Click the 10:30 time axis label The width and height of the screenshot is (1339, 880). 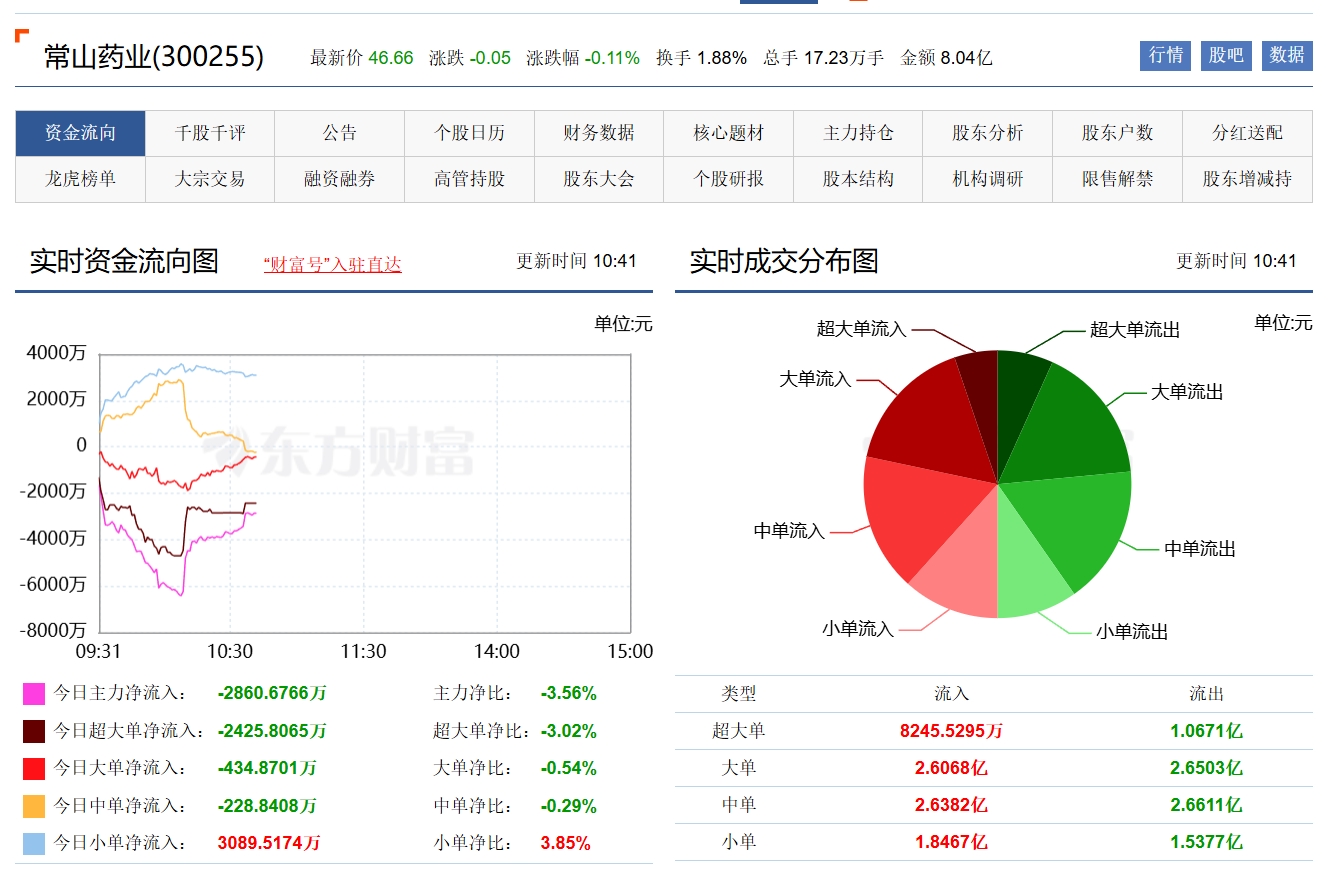click(230, 651)
